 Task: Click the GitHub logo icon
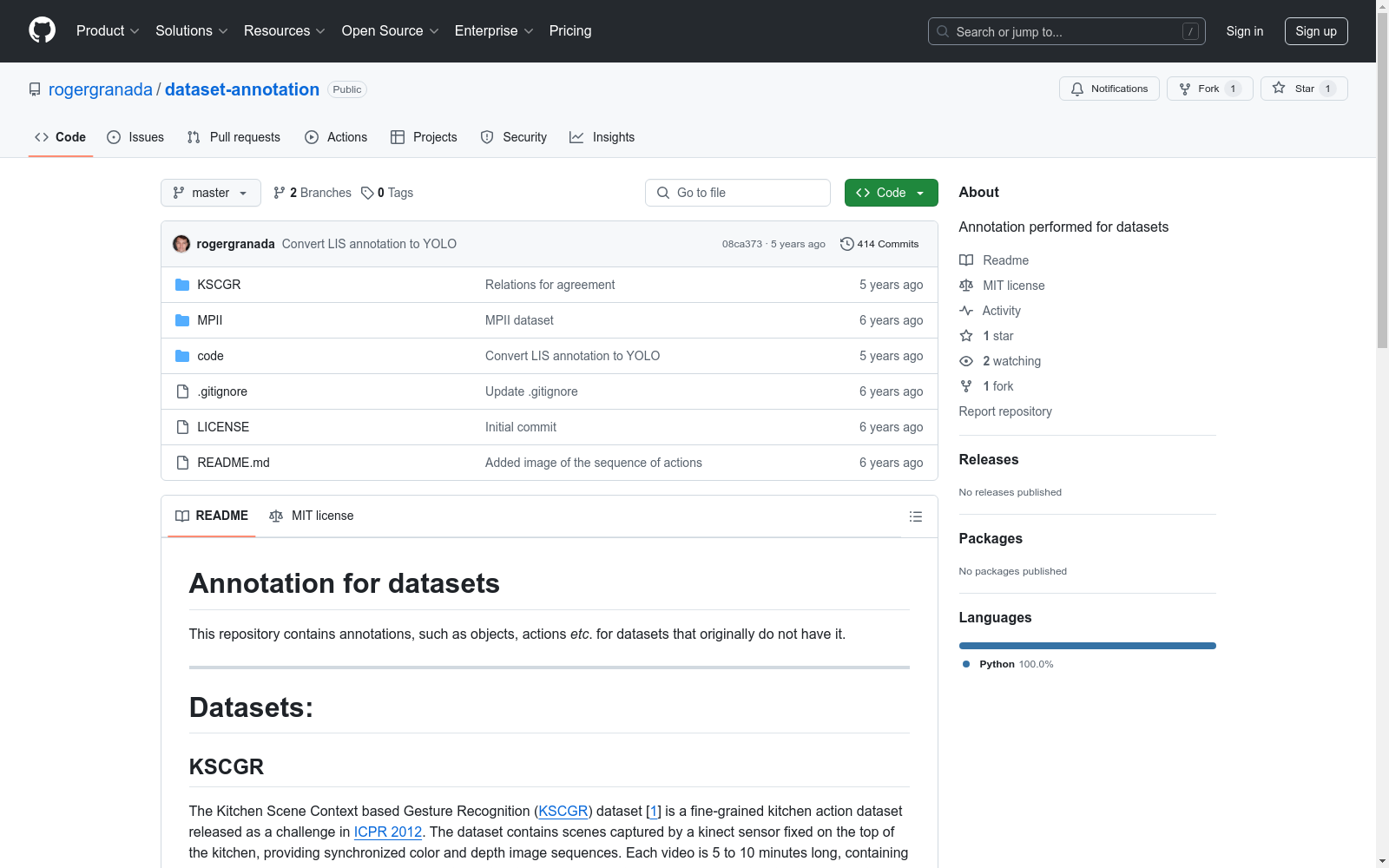[42, 30]
